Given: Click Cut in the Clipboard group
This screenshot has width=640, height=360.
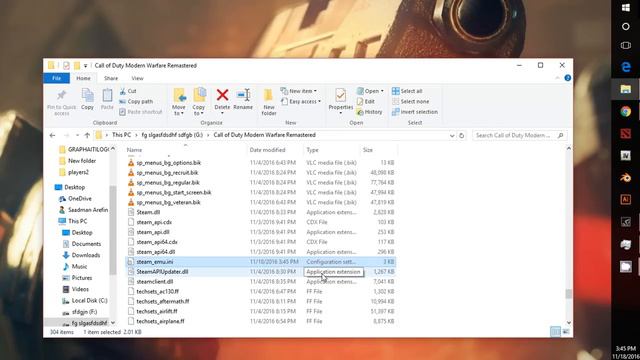Looking at the screenshot, I should [x=128, y=91].
